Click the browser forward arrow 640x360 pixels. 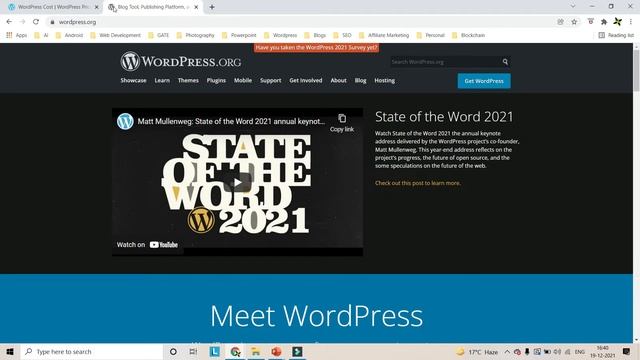(22, 22)
